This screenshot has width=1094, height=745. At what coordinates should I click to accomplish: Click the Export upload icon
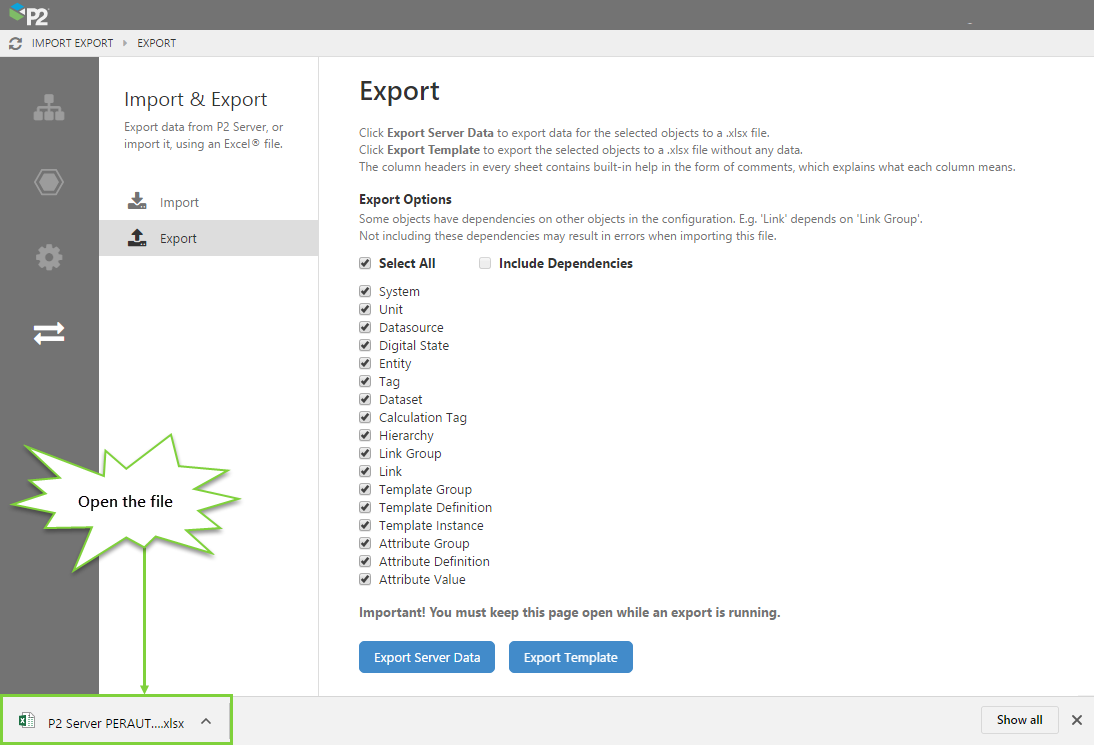coord(137,238)
